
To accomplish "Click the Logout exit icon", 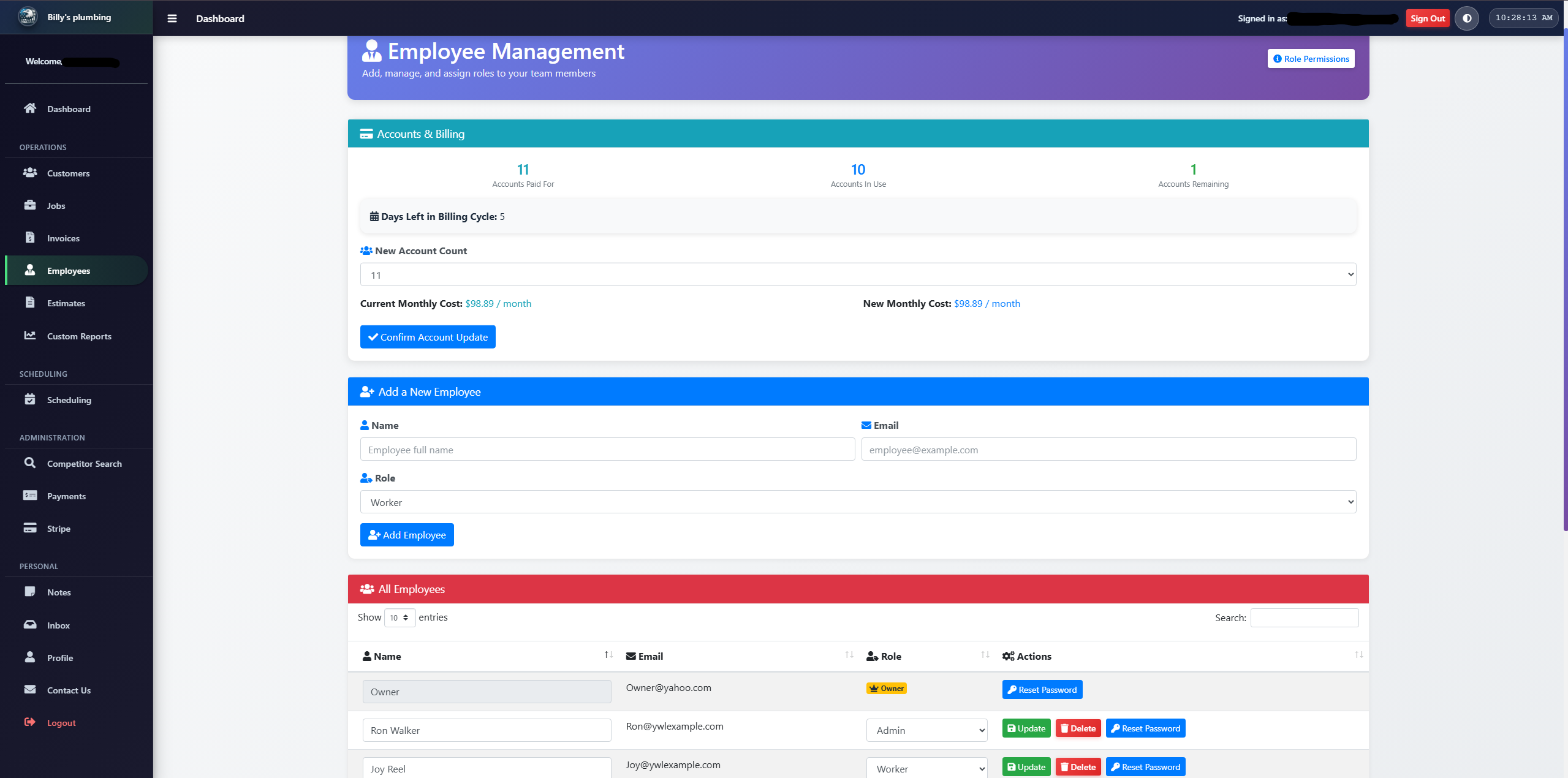I will [x=29, y=722].
